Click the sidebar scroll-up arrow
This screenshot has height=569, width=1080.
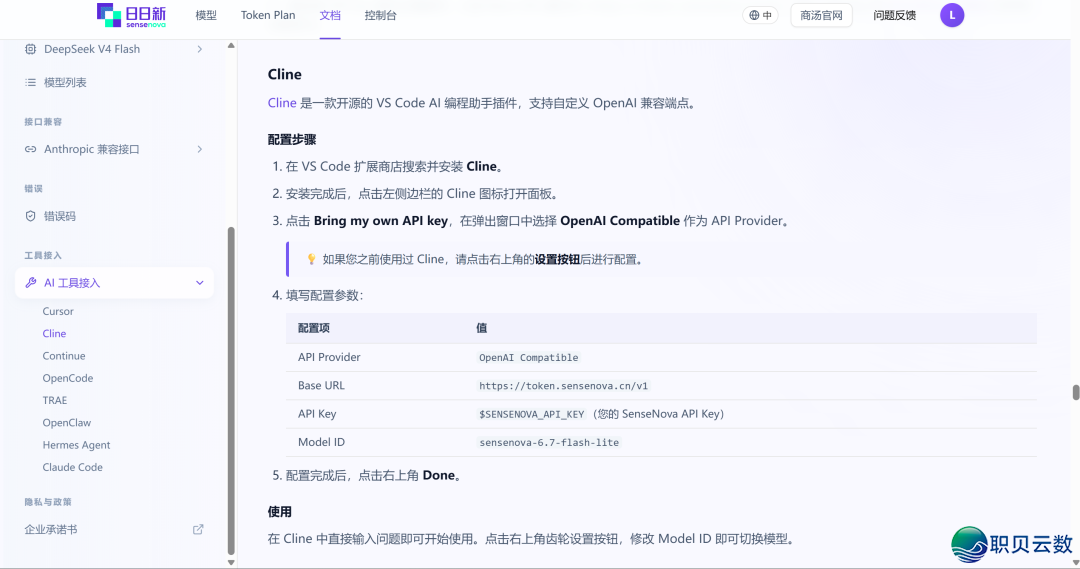click(x=231, y=45)
